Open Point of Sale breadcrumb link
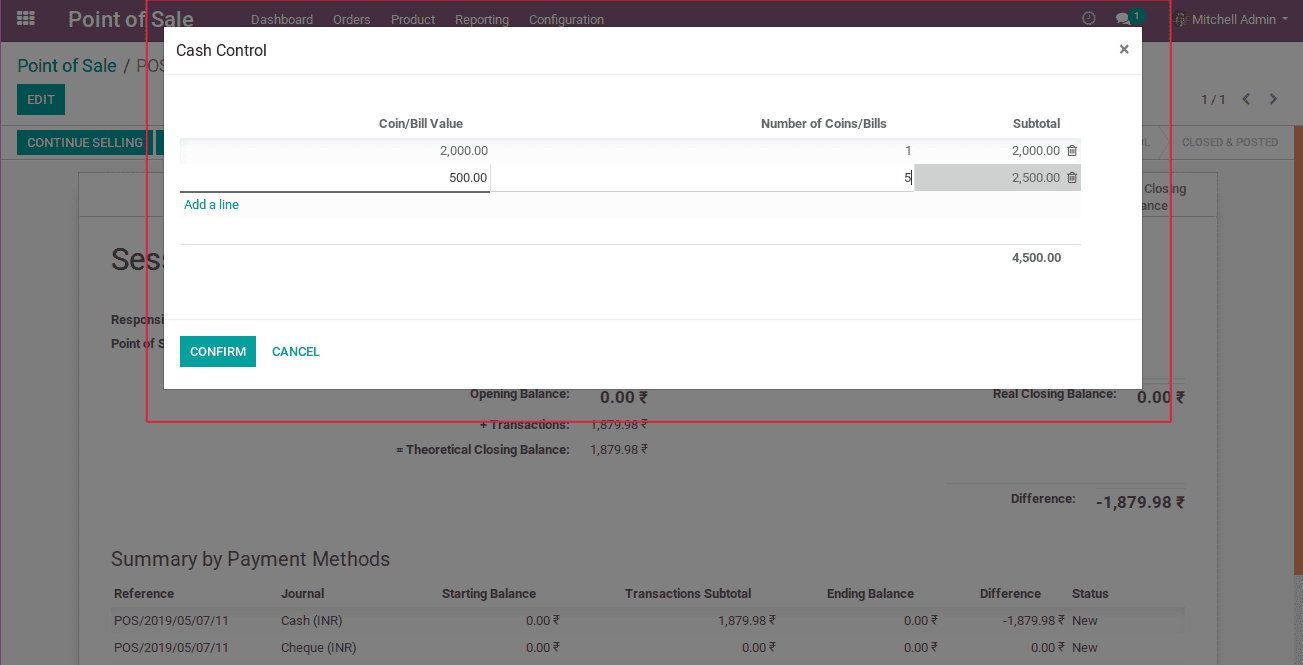Screen dimensions: 1303x665 click(67, 65)
